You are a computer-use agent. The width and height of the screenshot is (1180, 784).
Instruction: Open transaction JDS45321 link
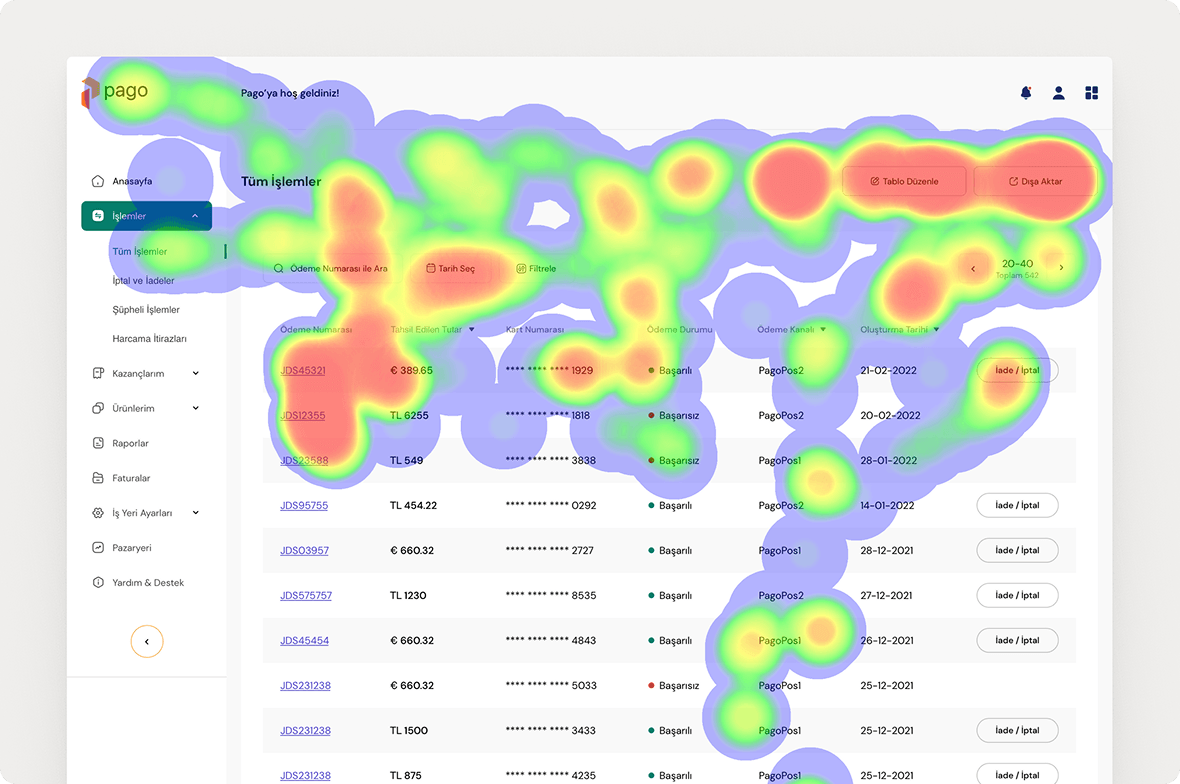coord(304,370)
